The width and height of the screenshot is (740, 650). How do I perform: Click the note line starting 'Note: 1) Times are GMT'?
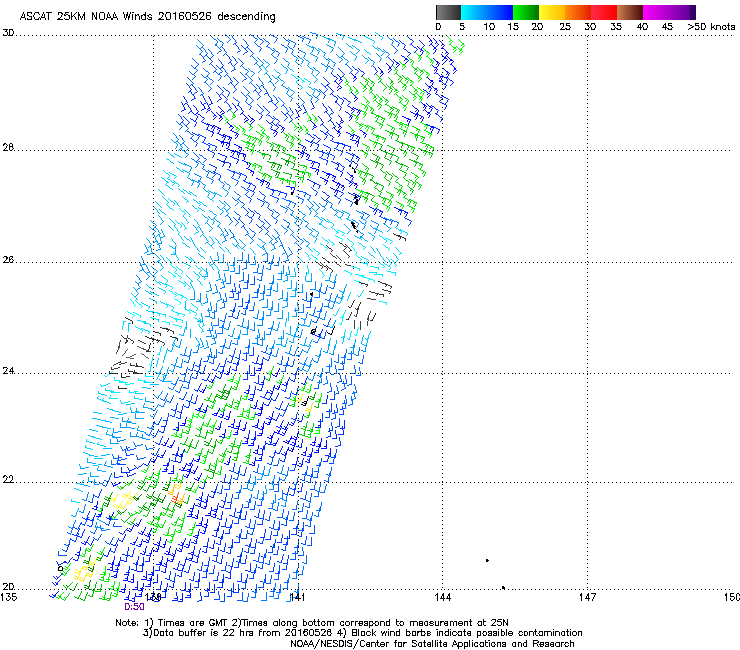[312, 623]
